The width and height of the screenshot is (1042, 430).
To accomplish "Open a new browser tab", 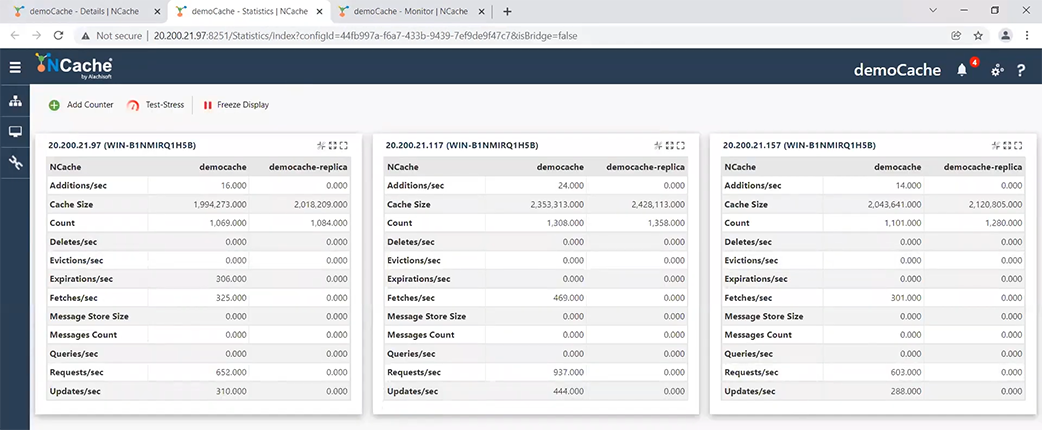I will (507, 11).
